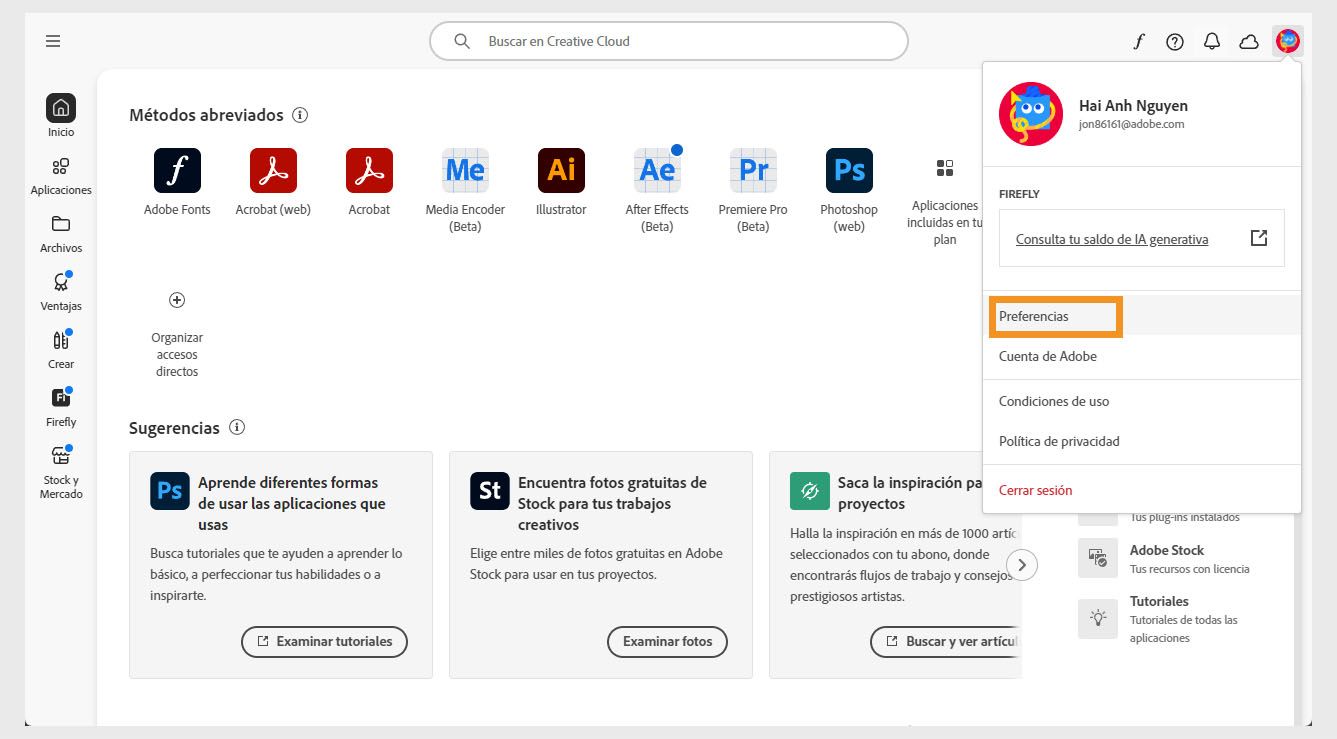
Task: Open Condiciones de uso
Action: pos(1142,401)
